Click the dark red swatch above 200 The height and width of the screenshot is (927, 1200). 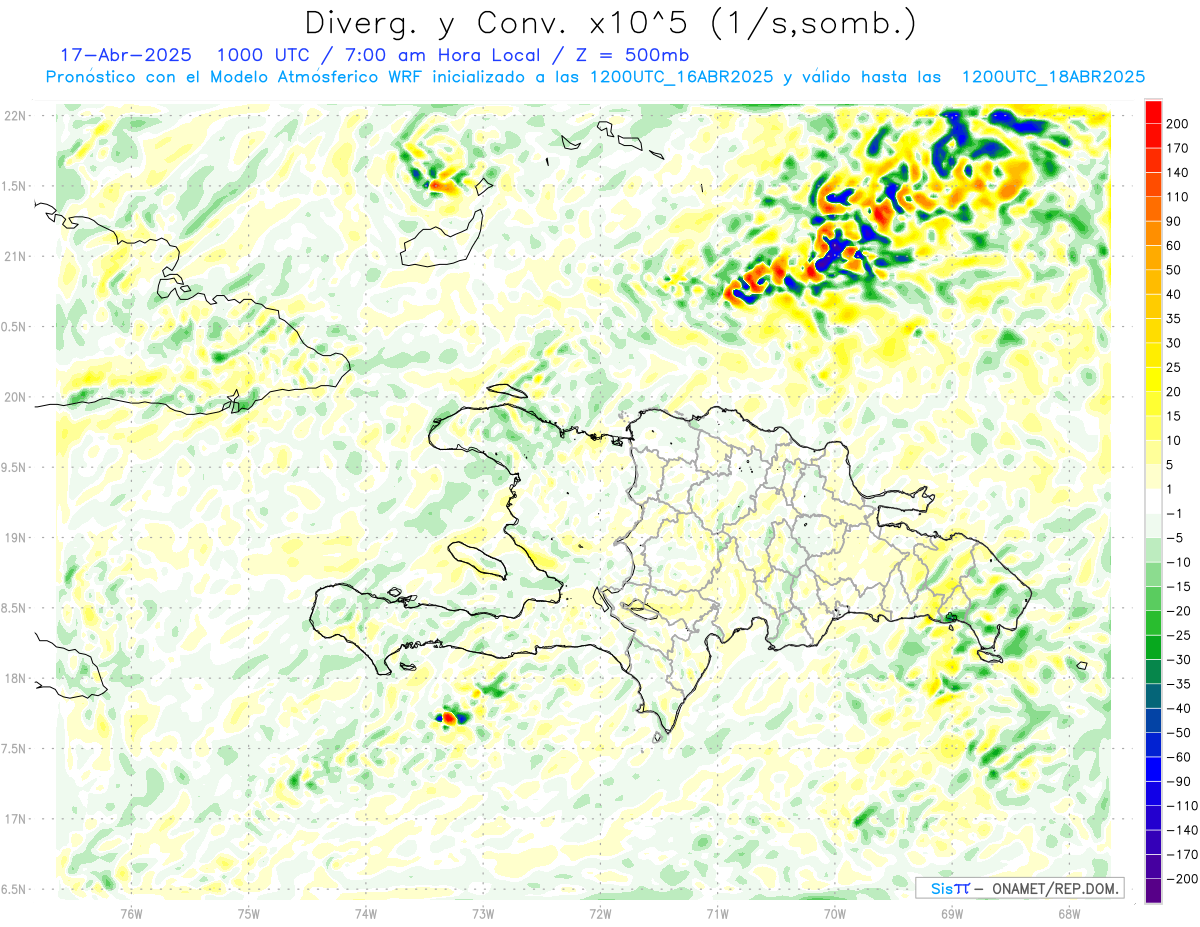(x=1153, y=111)
